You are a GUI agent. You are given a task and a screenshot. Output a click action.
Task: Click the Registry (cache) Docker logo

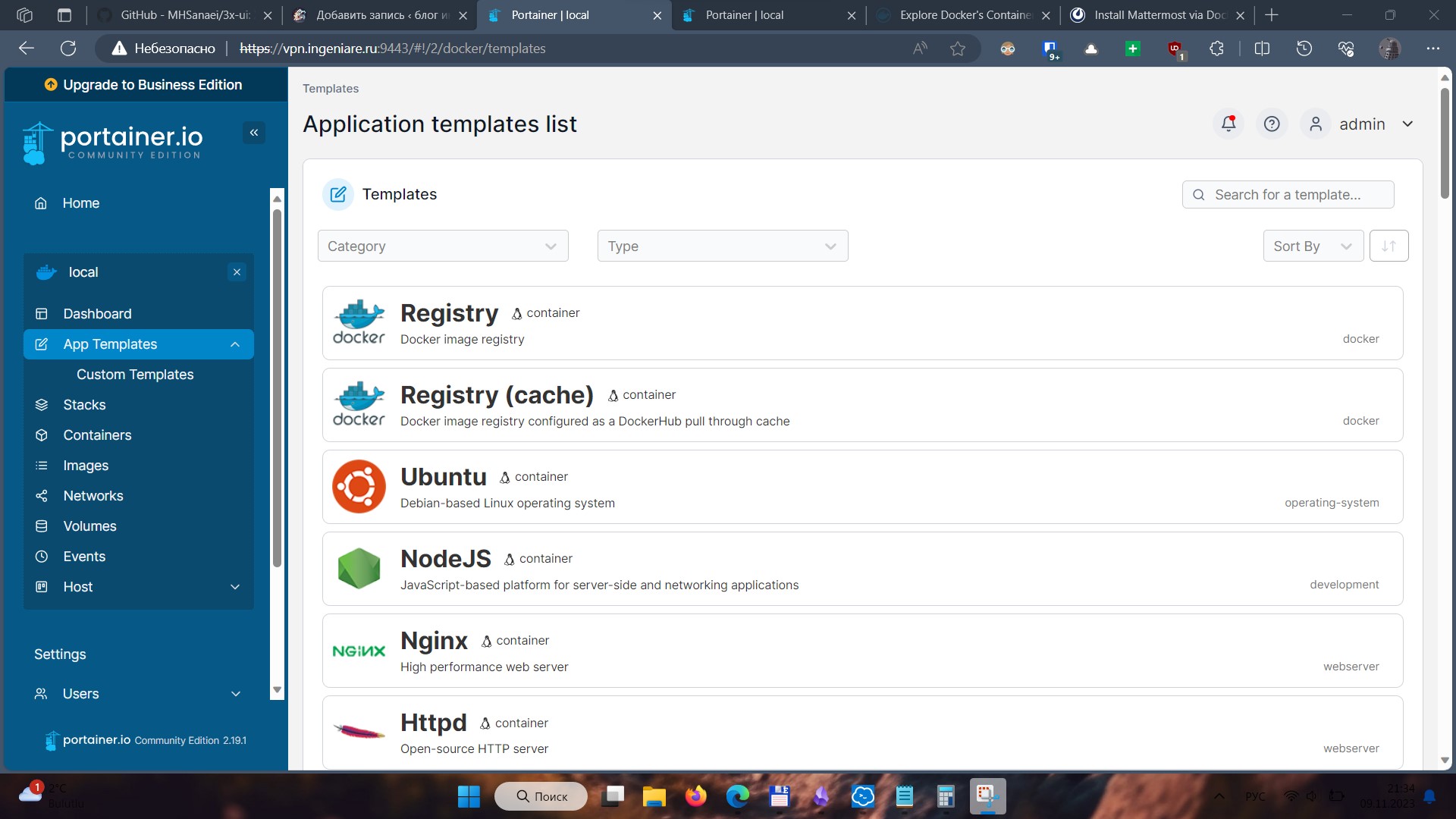coord(359,404)
